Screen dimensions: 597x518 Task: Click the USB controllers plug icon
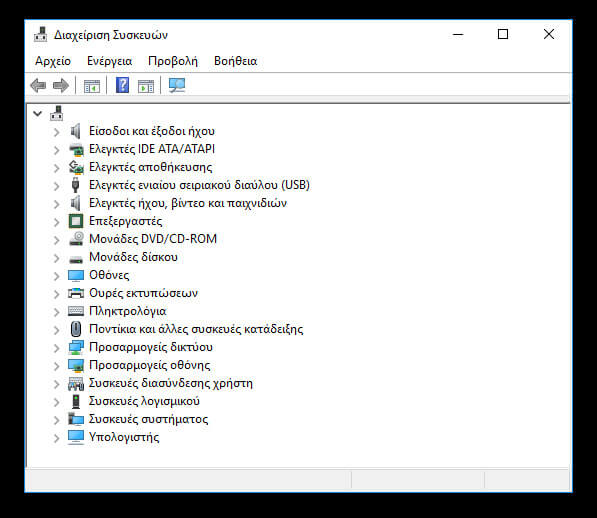75,185
